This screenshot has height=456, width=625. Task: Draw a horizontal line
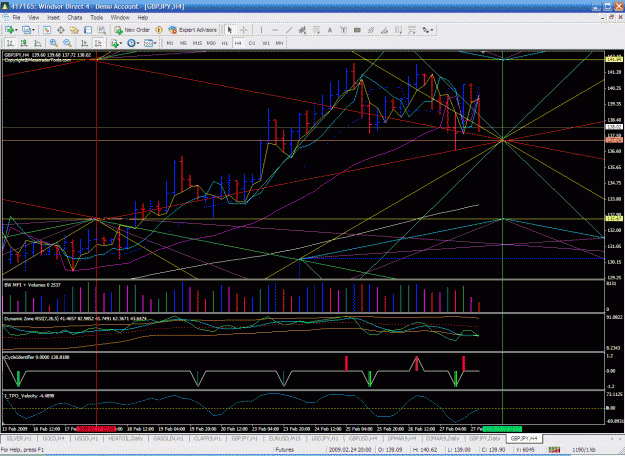[x=275, y=30]
